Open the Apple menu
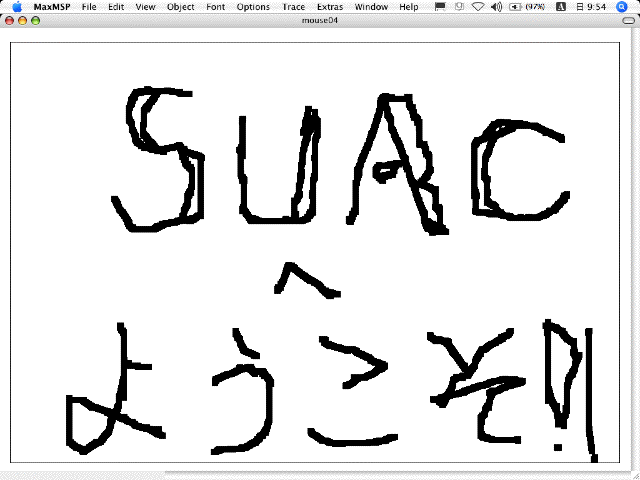This screenshot has height=480, width=640. click(x=17, y=7)
